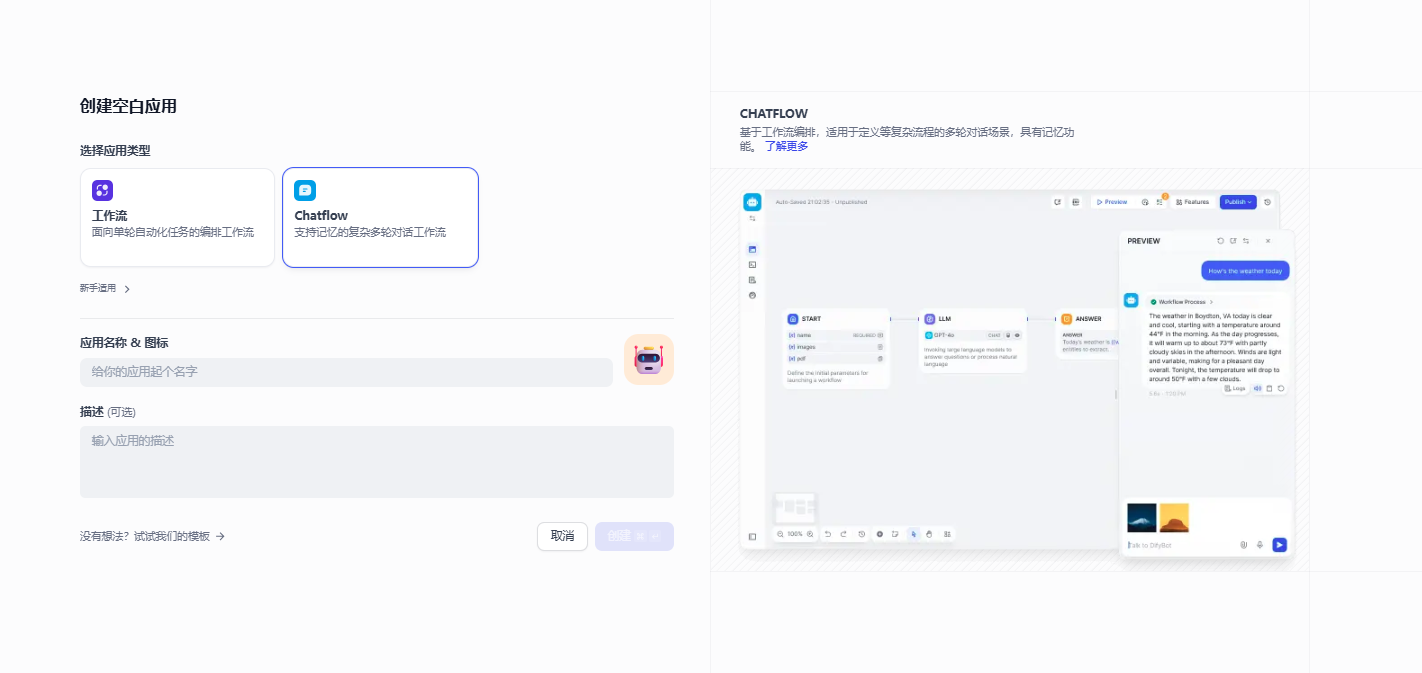Viewport: 1422px width, 673px height.
Task: Expand the 新手适用 beginner options section
Action: (x=105, y=289)
